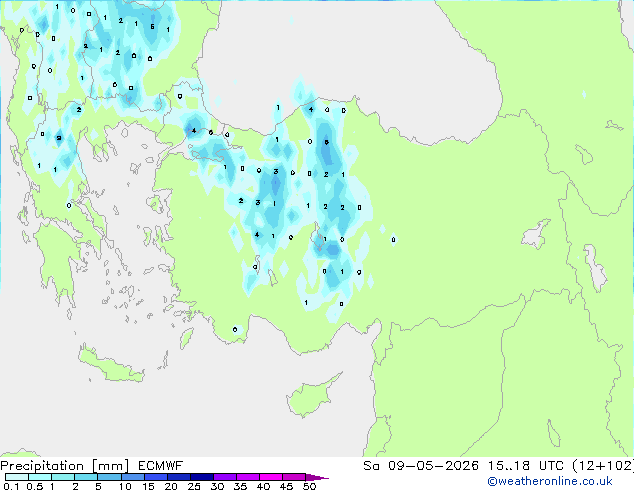Select the 35–40 mm legend swatch
The height and width of the screenshot is (490, 634).
248,477
